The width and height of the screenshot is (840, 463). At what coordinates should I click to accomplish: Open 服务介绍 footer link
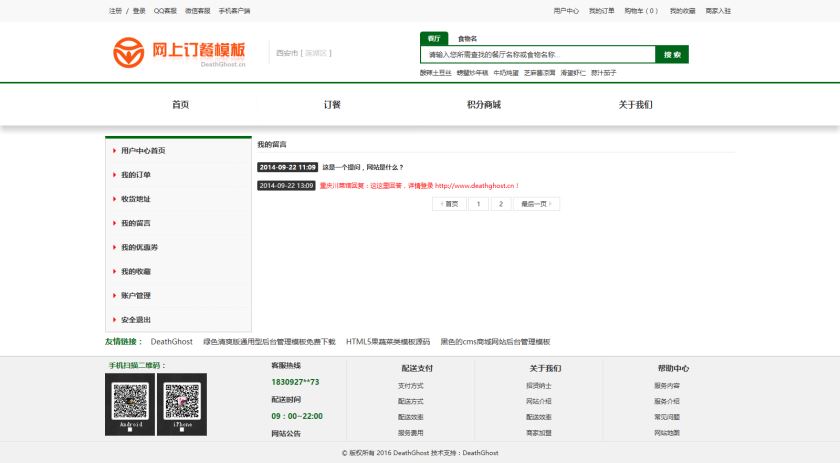pyautogui.click(x=667, y=401)
